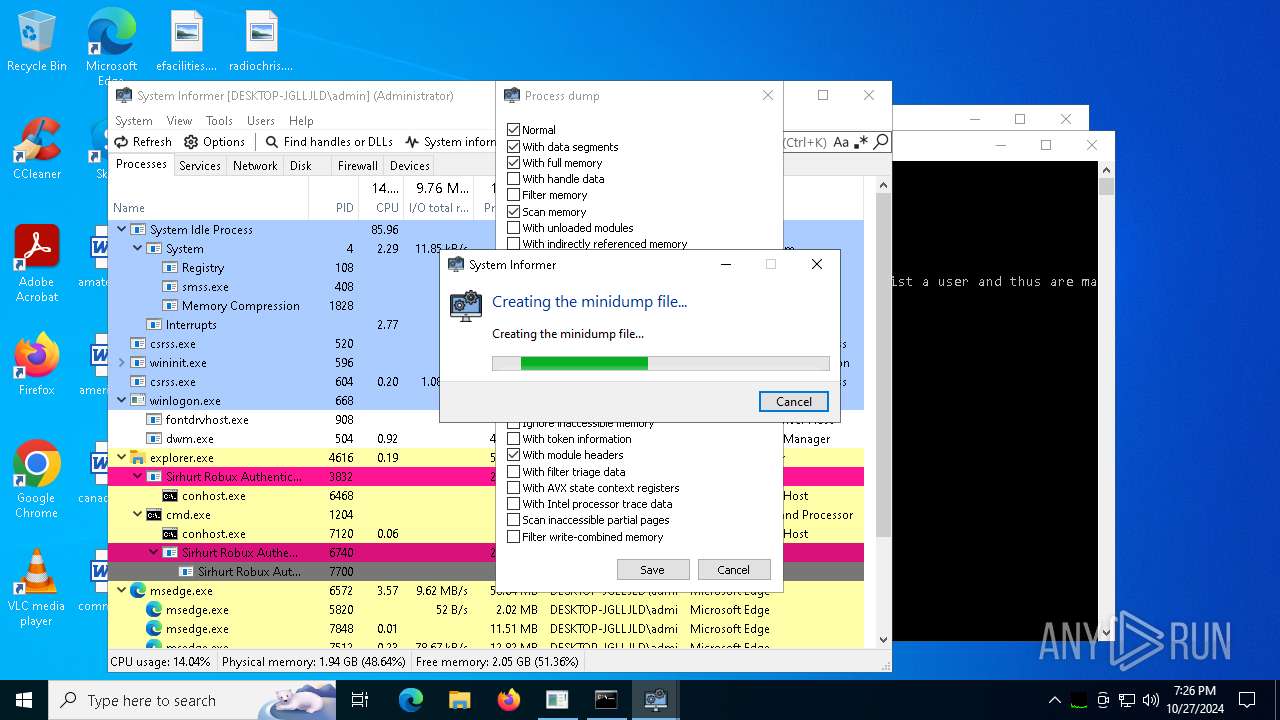The height and width of the screenshot is (720, 1280).
Task: Open System information graph toolbar icon
Action: point(413,142)
